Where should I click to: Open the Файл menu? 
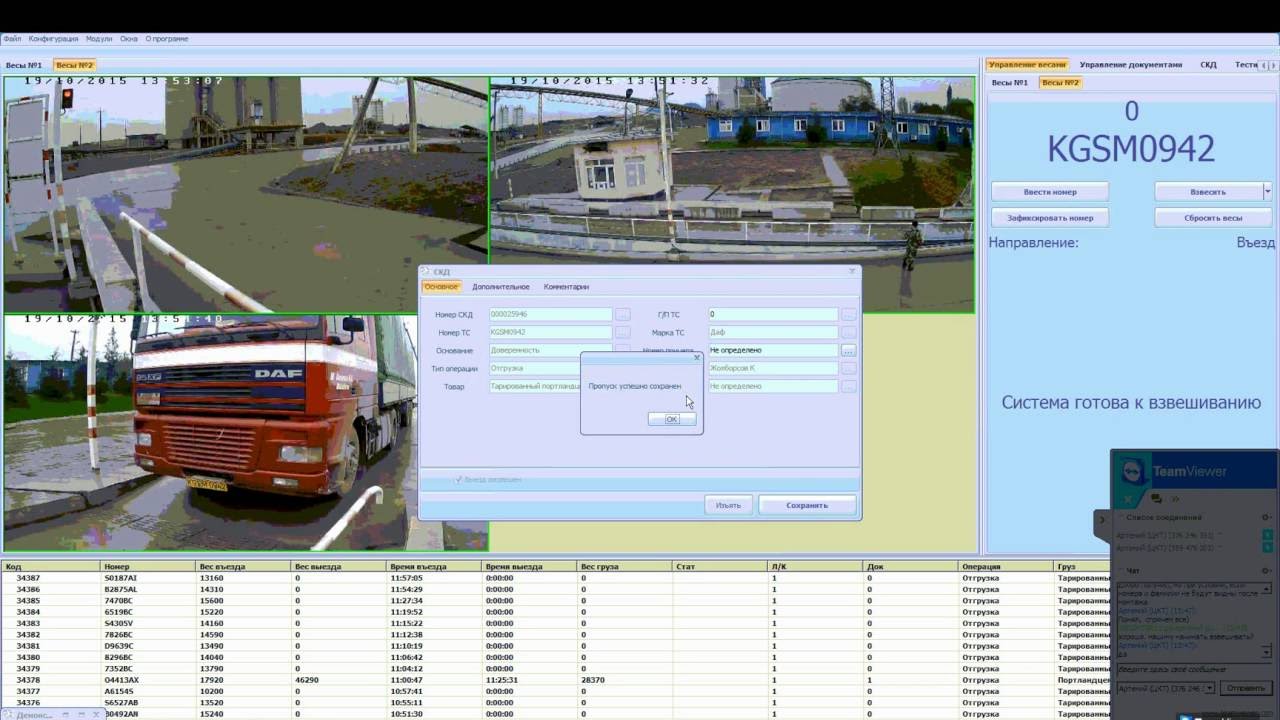(12, 39)
